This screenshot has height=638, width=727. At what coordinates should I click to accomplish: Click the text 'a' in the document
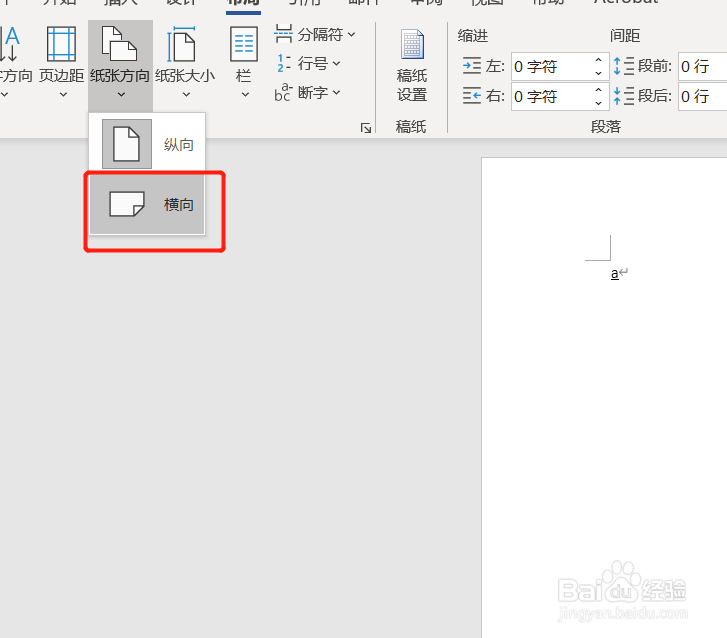pyautogui.click(x=614, y=274)
